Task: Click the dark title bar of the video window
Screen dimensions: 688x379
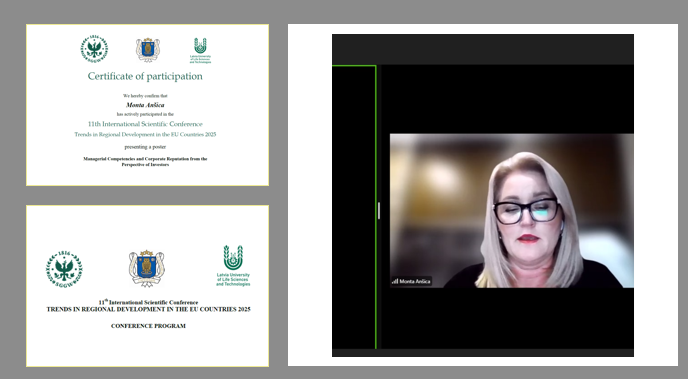Action: click(483, 50)
